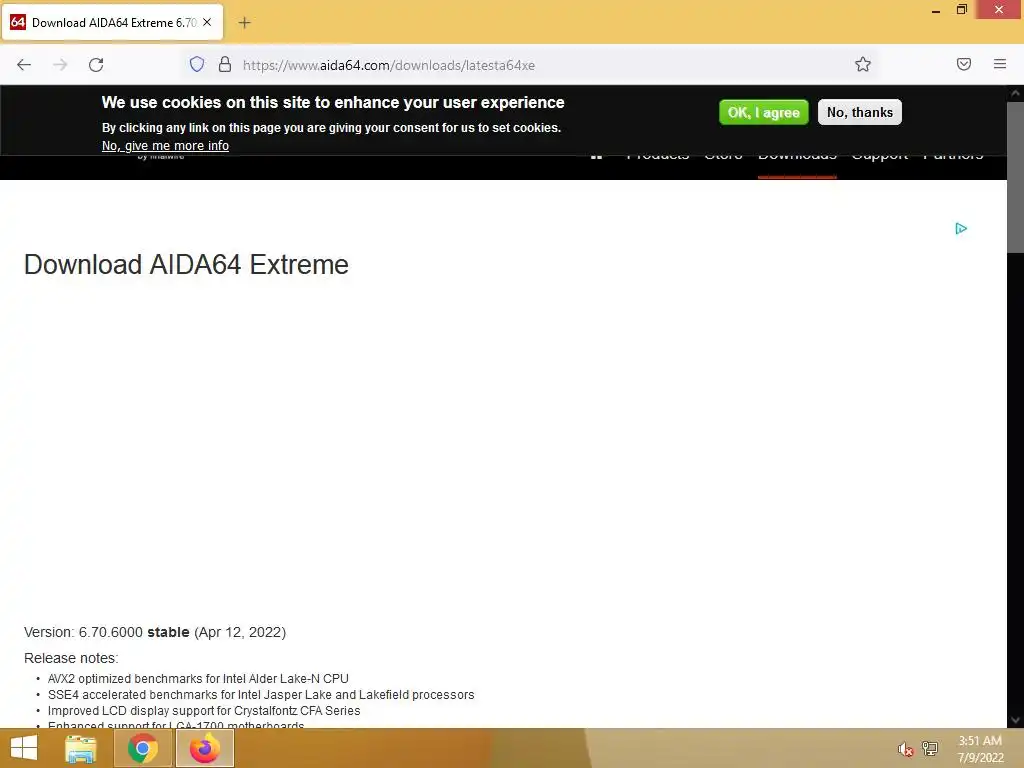Click AVX2 optimized benchmarks release note
The image size is (1024, 768).
click(x=198, y=679)
